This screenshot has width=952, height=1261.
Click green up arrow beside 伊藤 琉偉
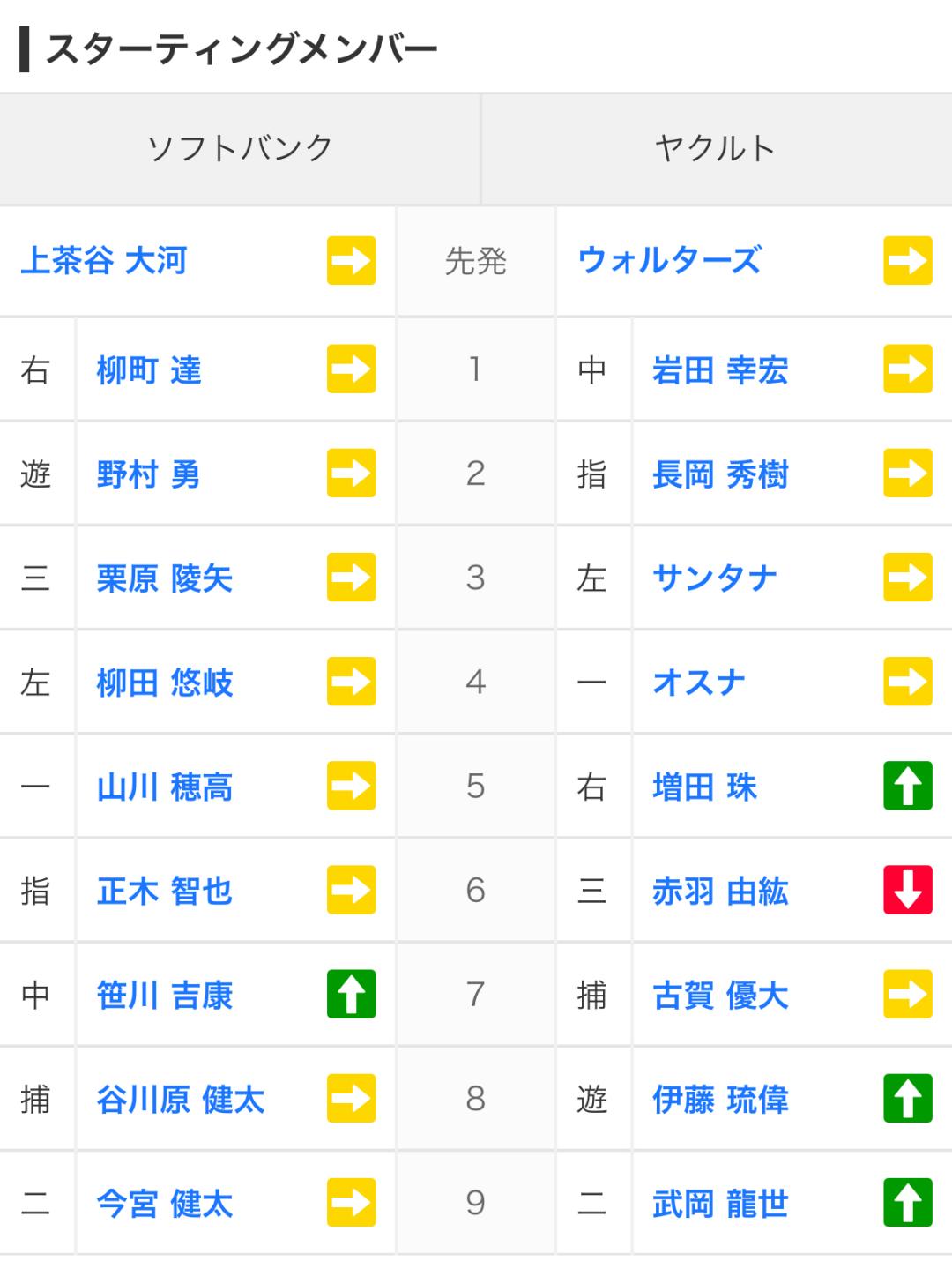coord(907,1099)
